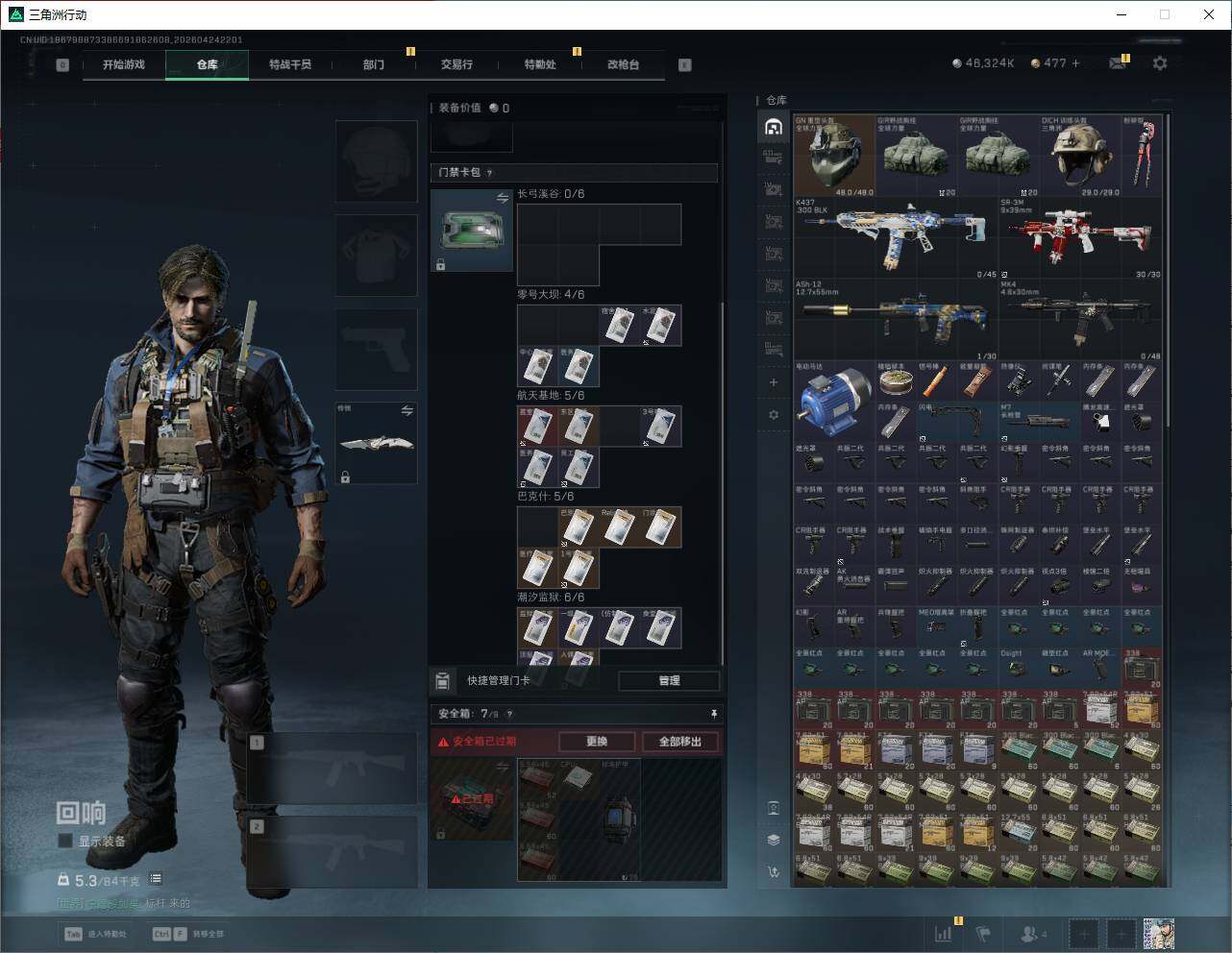Click the flag icon in bottom bar
Screen dimensions: 1232x953
983,933
